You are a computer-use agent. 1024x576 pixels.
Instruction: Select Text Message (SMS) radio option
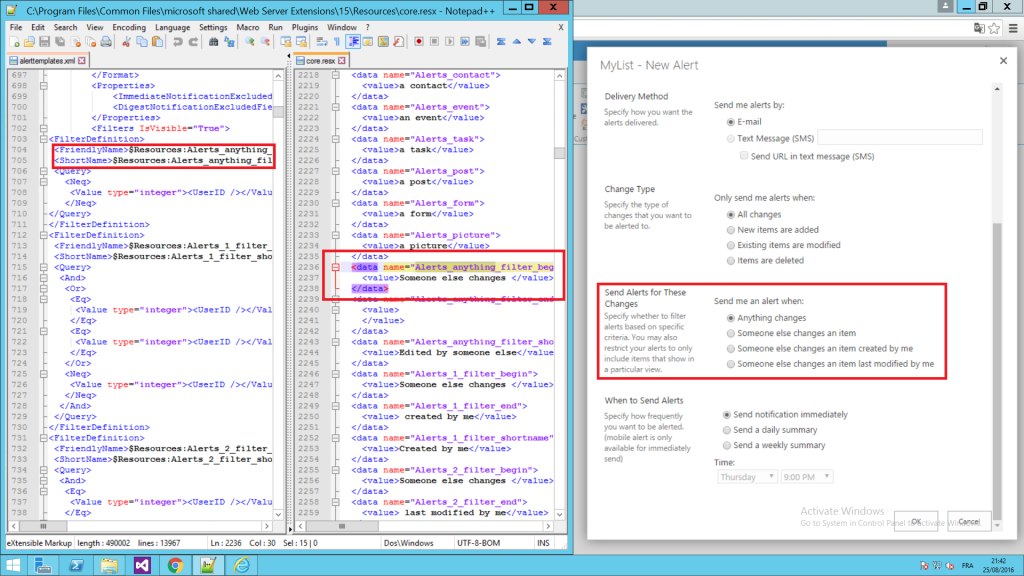click(x=731, y=138)
